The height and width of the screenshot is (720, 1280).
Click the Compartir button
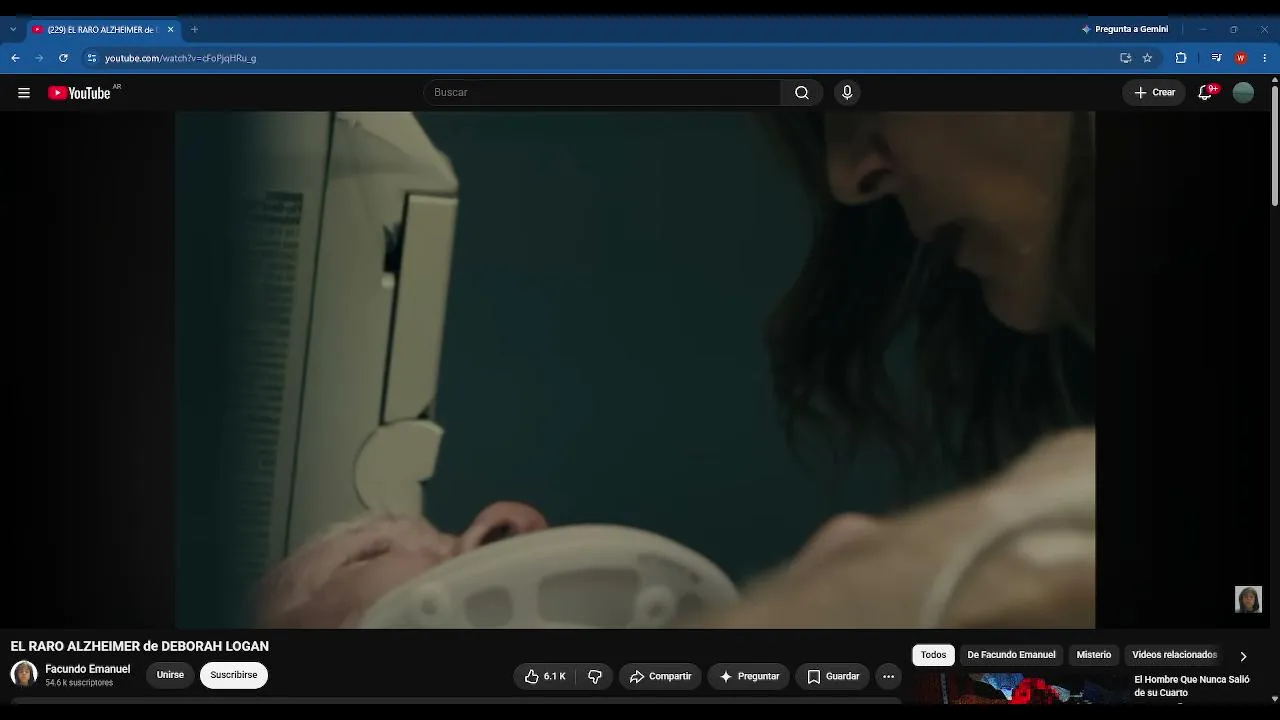[x=660, y=677]
